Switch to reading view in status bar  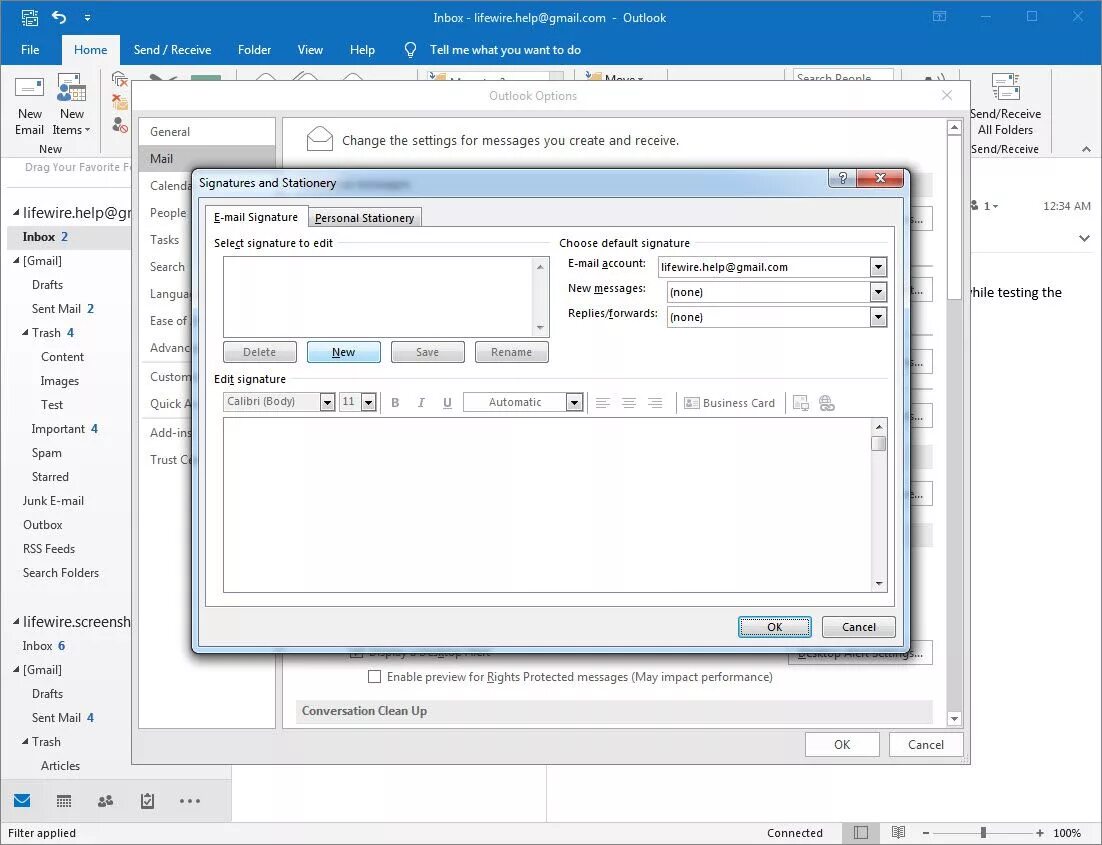coord(898,832)
